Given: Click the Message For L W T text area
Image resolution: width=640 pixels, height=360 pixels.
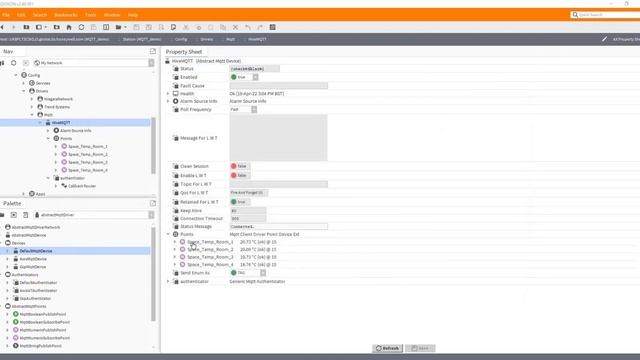Looking at the screenshot, I should (278, 138).
